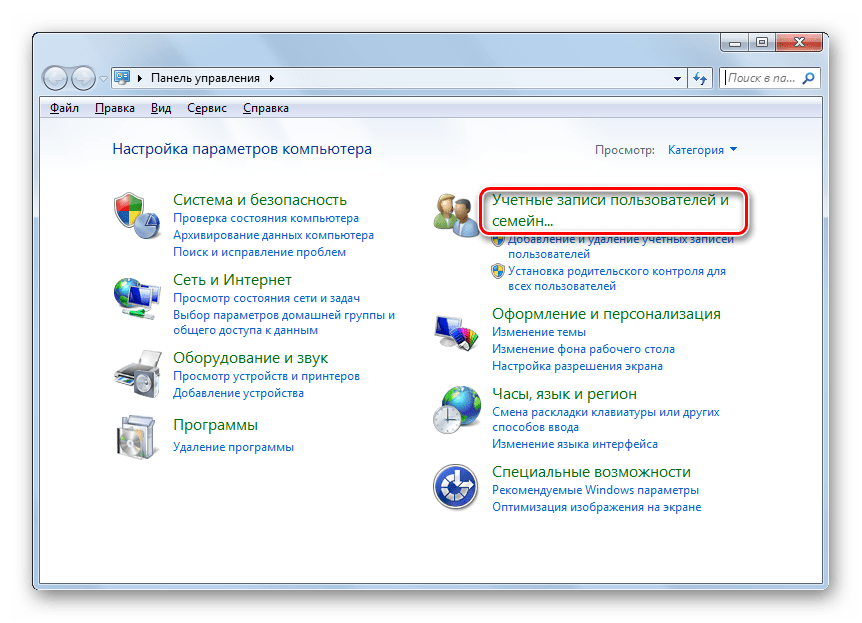This screenshot has height=623, width=862.
Task: Click the Network and Internet globe icon
Action: point(137,298)
